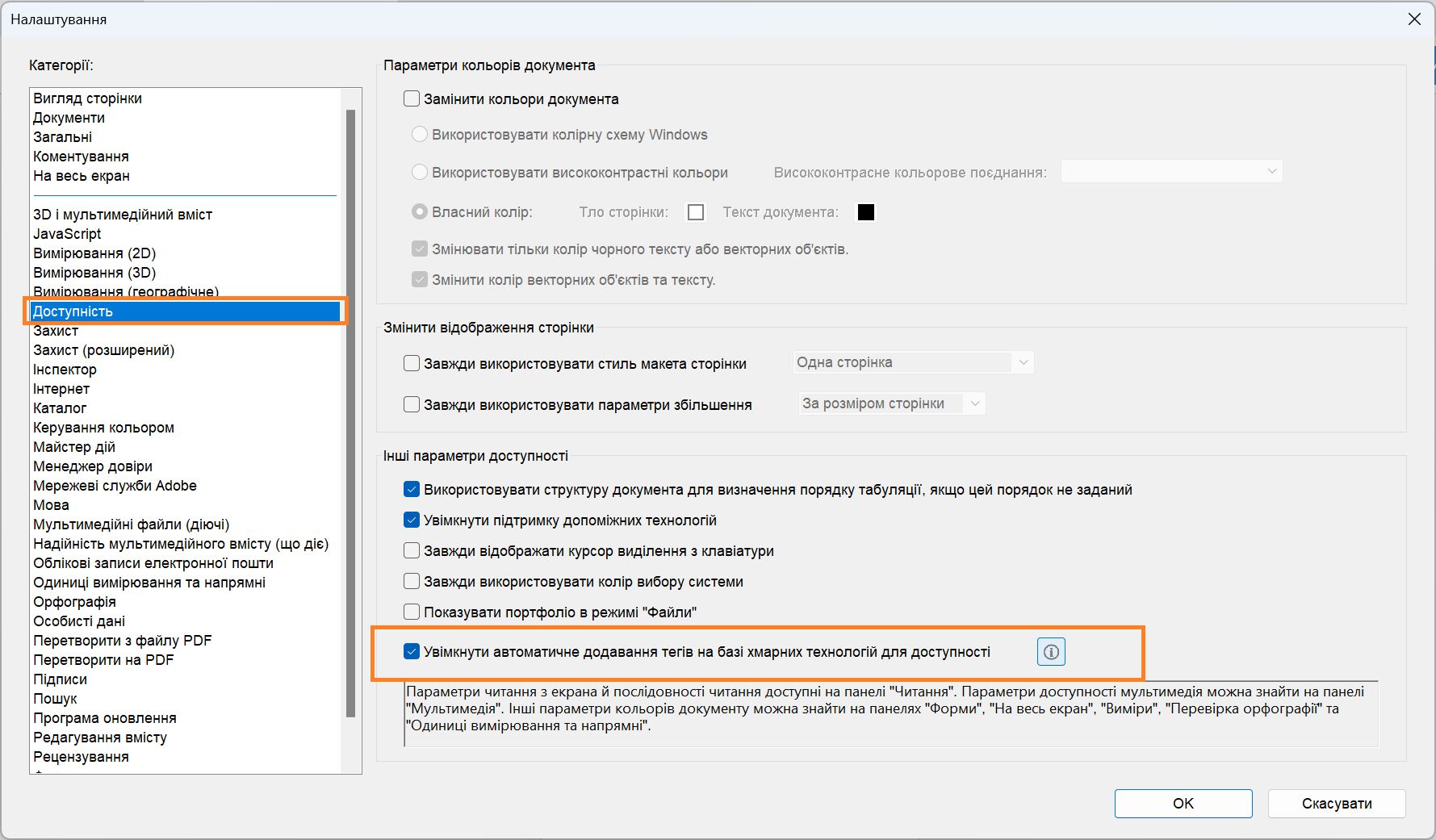The height and width of the screenshot is (840, 1436).
Task: Select Вигляд сторінки category
Action: click(x=185, y=98)
